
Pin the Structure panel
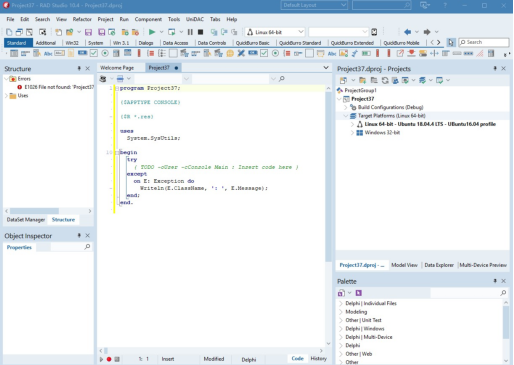(79, 68)
